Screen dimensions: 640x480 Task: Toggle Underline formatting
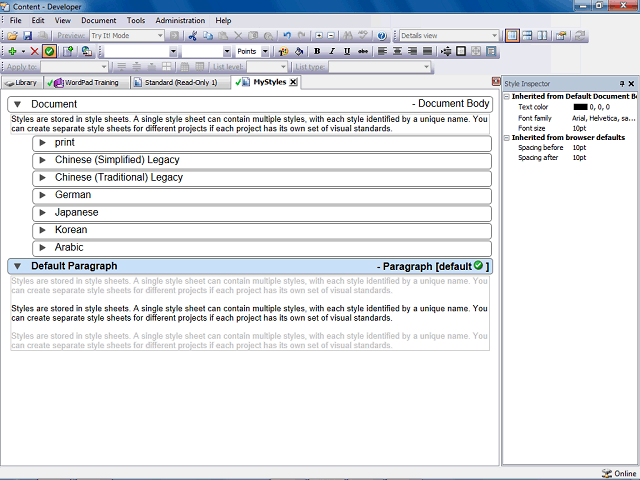pos(347,51)
